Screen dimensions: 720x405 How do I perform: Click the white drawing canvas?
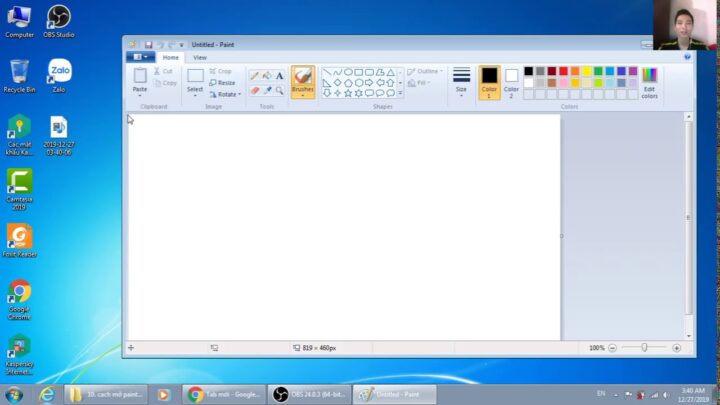(x=344, y=227)
